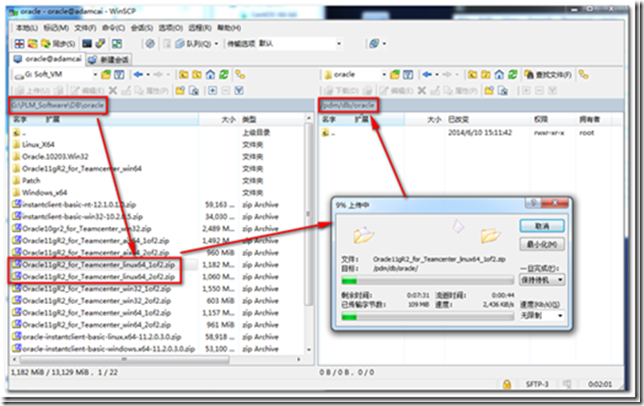Open the 远程(R) menu
644x406 pixels.
click(x=200, y=28)
